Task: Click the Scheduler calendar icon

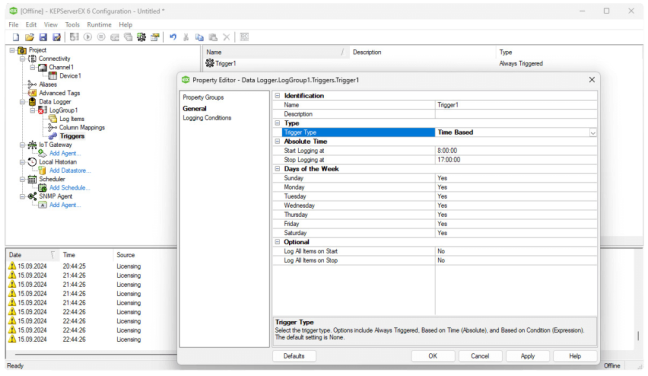Action: (32, 179)
